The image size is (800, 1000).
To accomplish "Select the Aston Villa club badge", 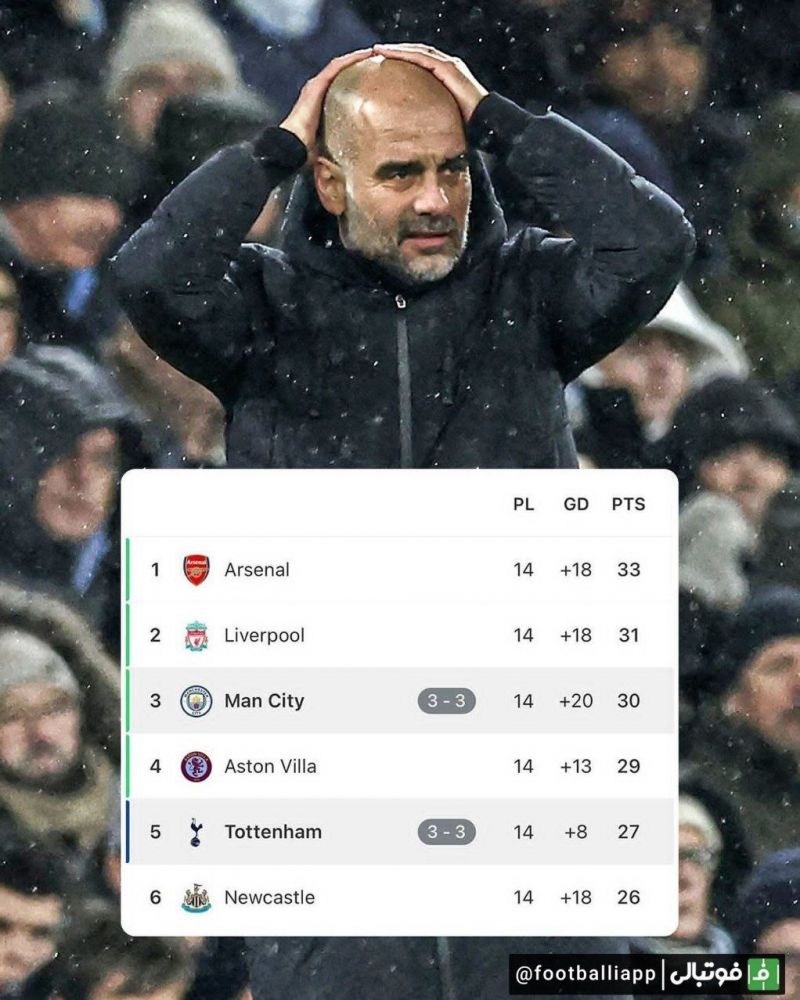I will tap(196, 766).
